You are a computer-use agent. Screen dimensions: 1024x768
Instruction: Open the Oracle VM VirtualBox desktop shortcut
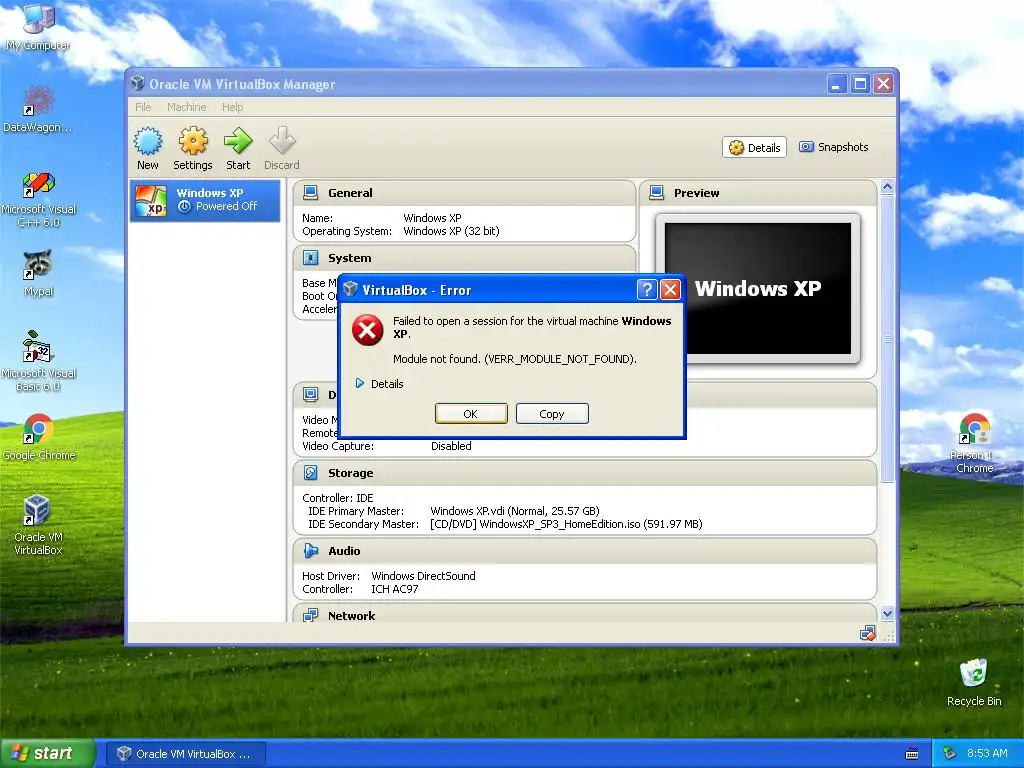point(39,525)
